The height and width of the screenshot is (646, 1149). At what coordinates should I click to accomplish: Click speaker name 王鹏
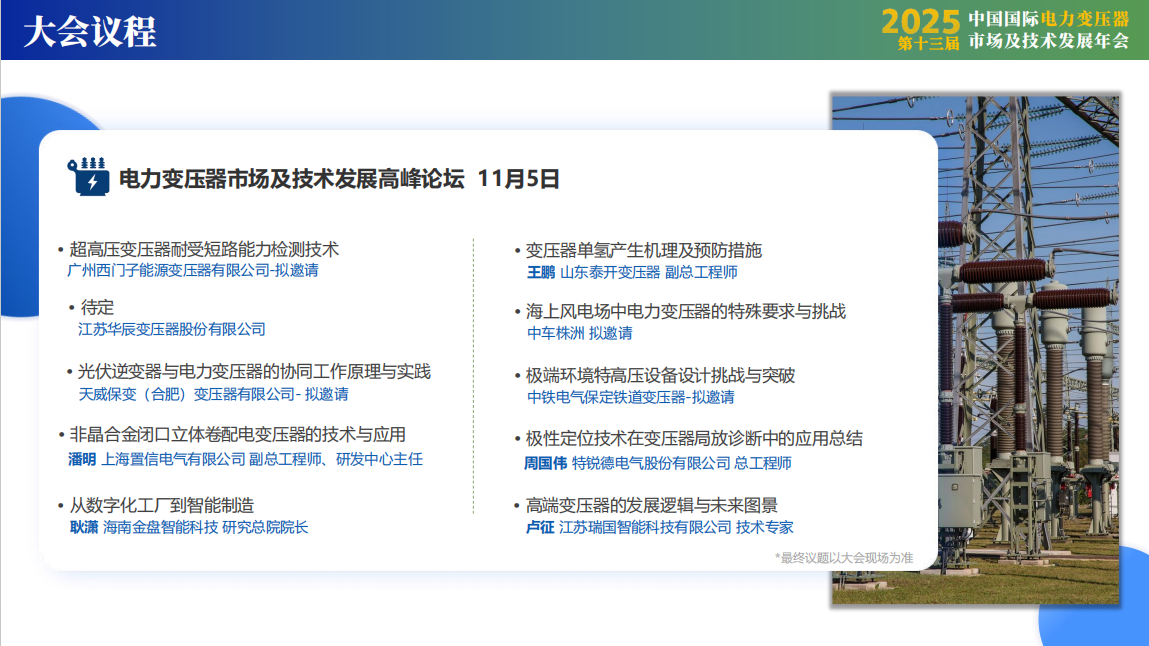click(x=541, y=272)
